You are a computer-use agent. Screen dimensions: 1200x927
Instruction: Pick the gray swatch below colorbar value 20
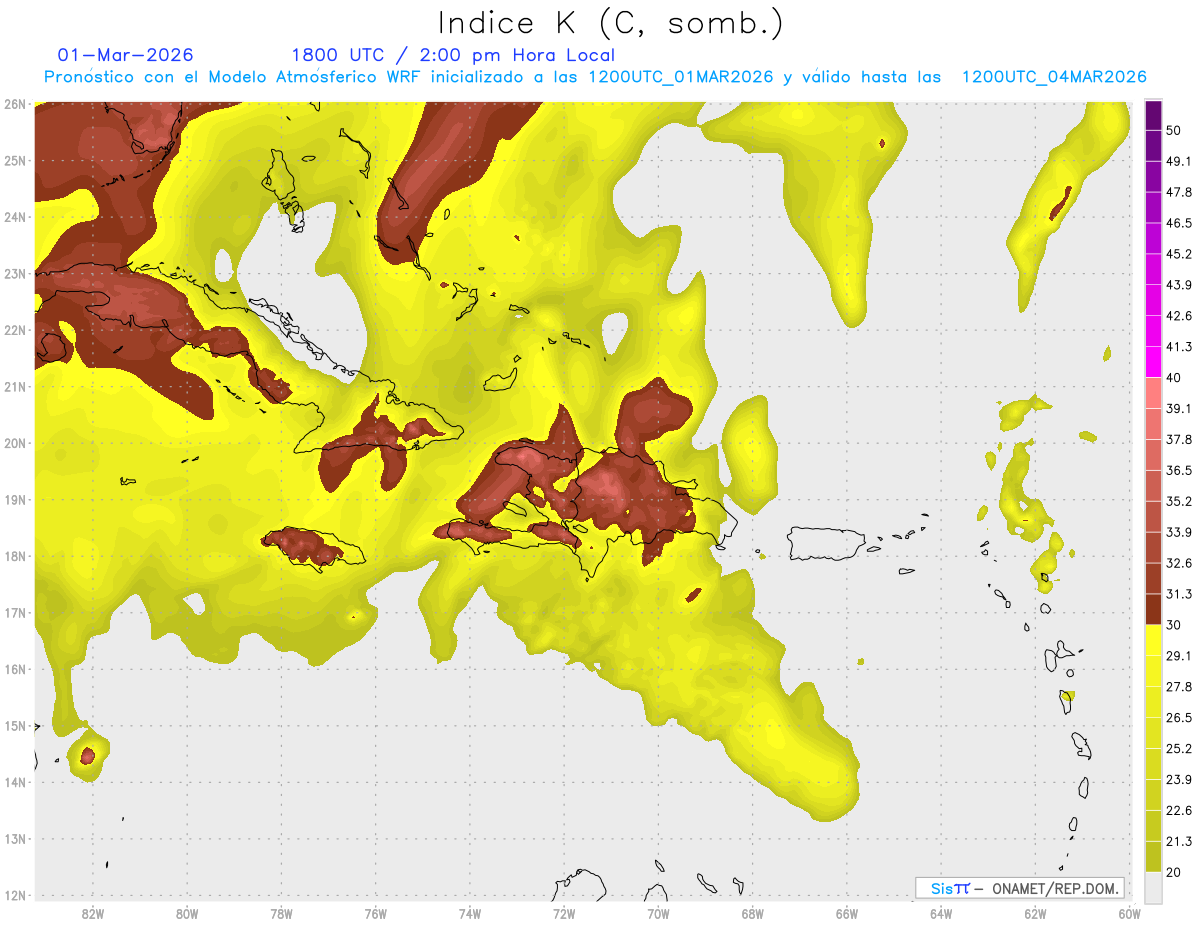pyautogui.click(x=1153, y=887)
